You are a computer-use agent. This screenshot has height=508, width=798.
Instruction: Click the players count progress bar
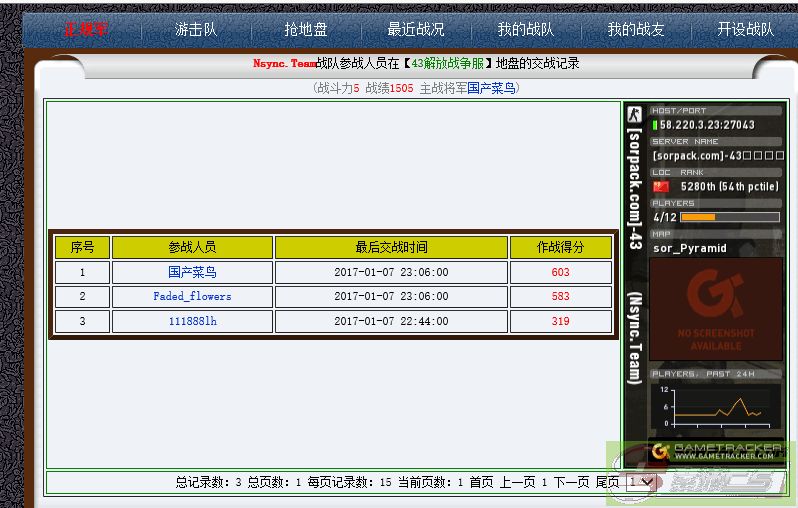pos(729,217)
